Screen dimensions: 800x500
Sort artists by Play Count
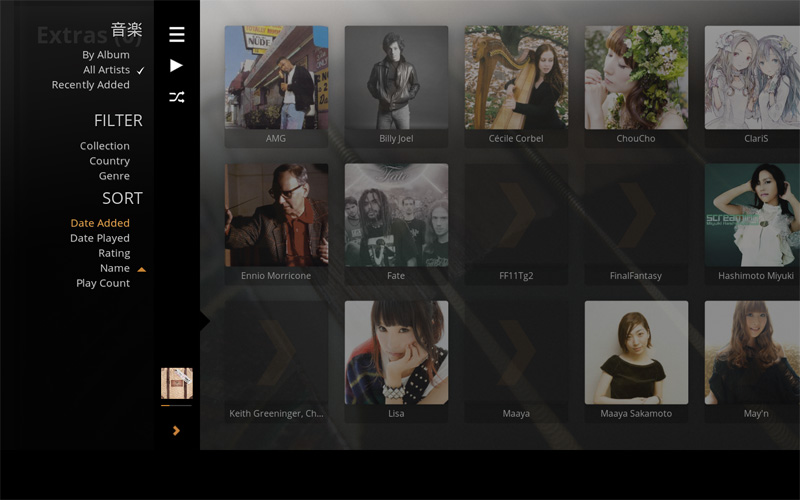pos(103,283)
